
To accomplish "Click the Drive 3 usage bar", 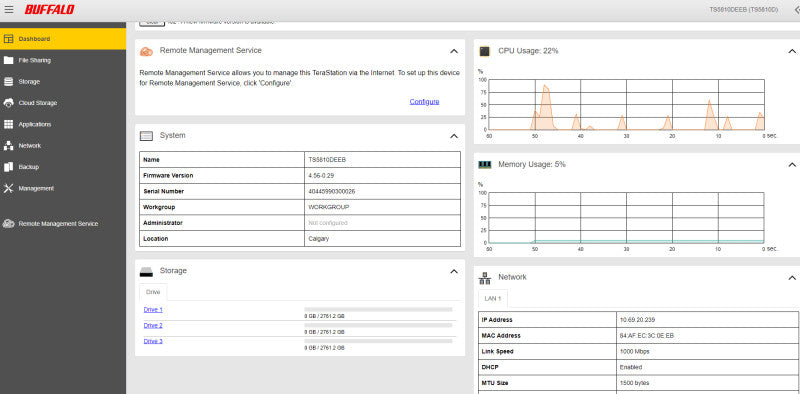I will click(378, 341).
